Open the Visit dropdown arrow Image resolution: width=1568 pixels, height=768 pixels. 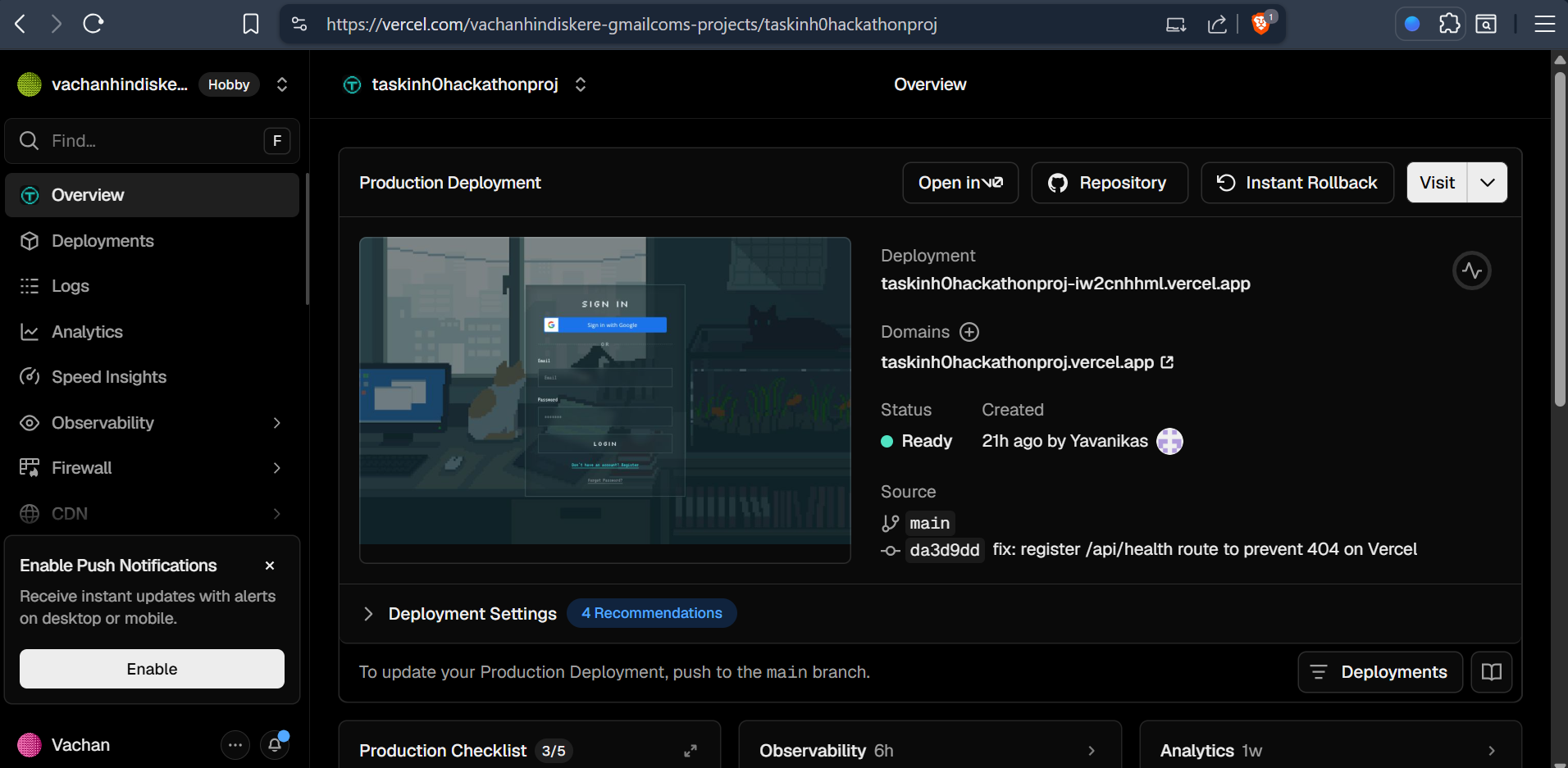1488,183
